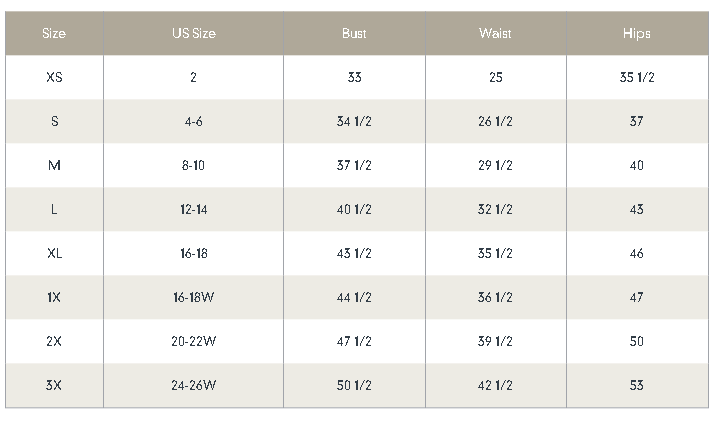Click bust value 47 1/2
This screenshot has height=422, width=714.
pyautogui.click(x=354, y=342)
